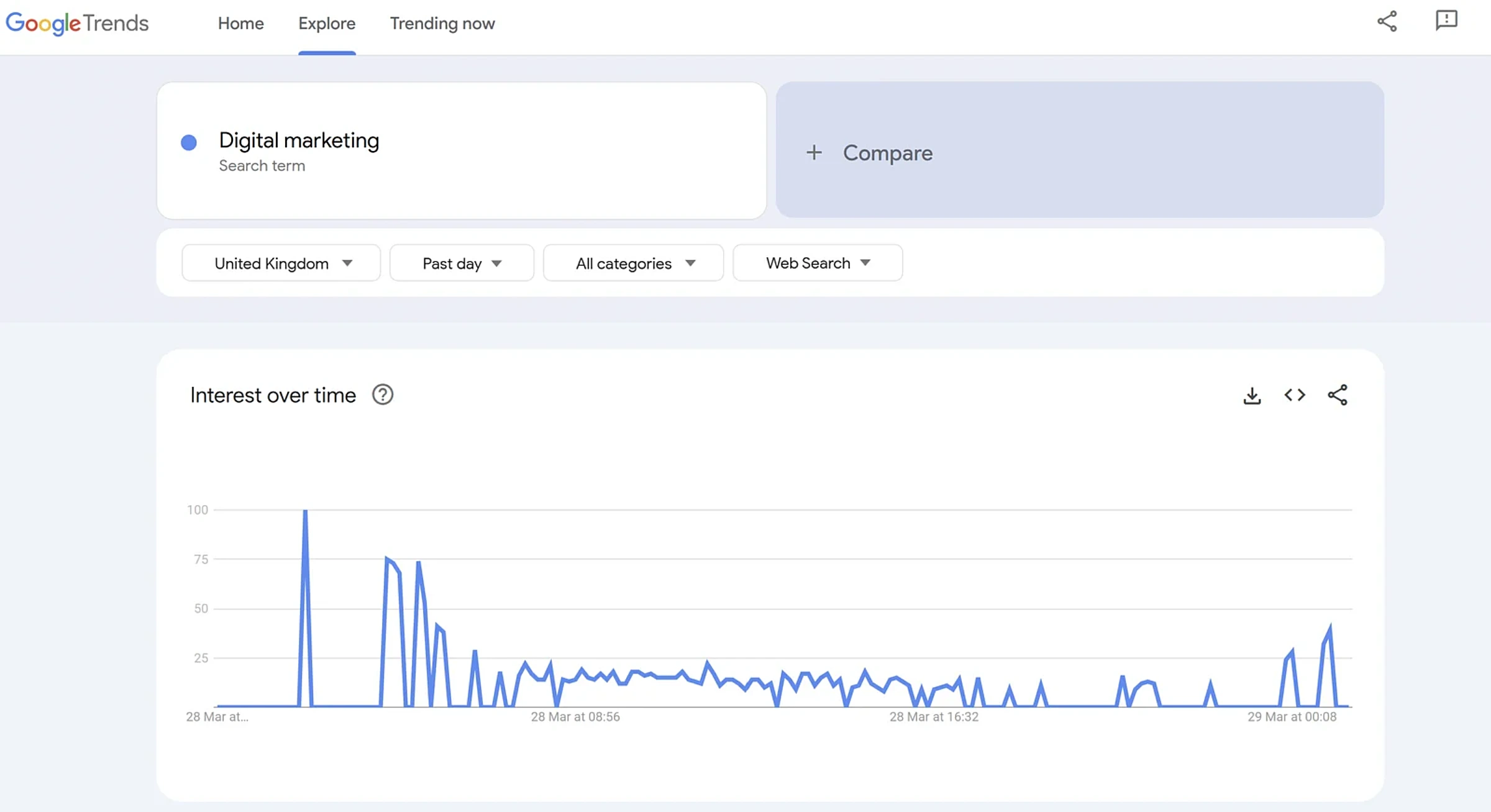Select the Explore tab
The width and height of the screenshot is (1491, 812).
pos(327,24)
